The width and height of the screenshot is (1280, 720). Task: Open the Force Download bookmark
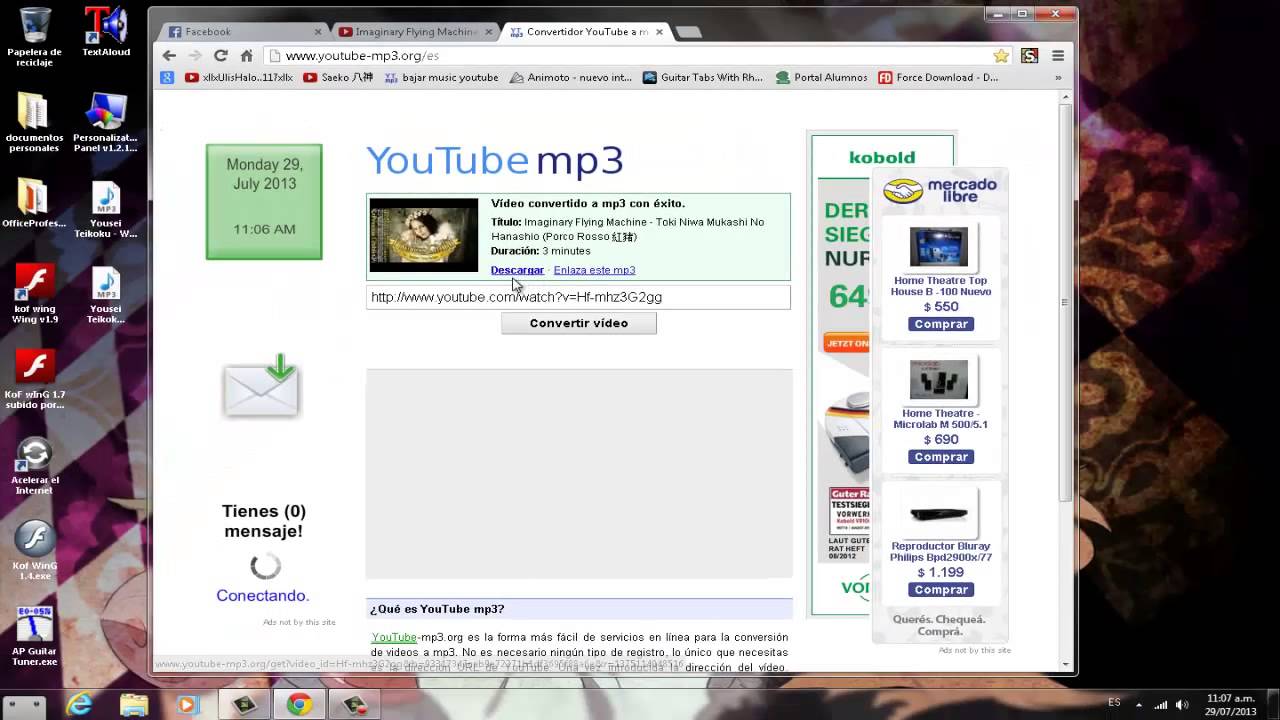click(938, 77)
